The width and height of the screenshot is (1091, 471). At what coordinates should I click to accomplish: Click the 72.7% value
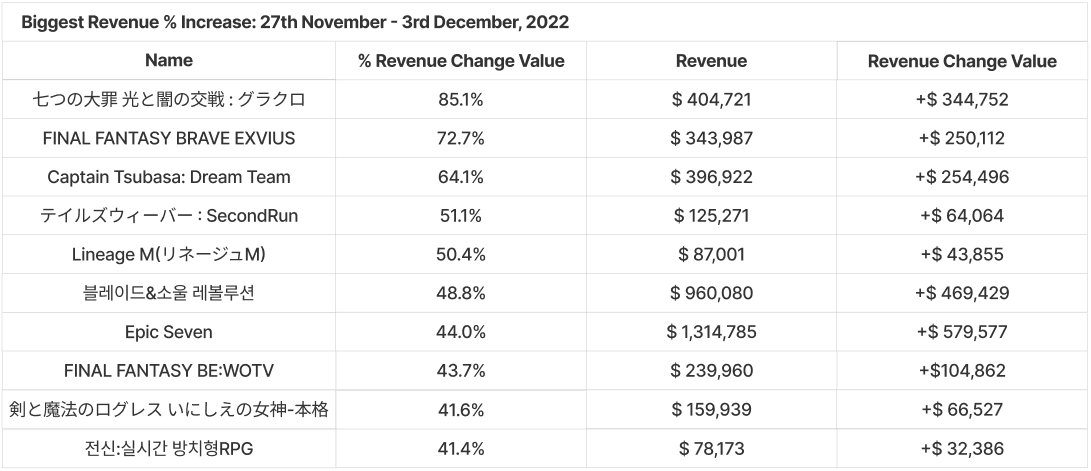coord(461,138)
